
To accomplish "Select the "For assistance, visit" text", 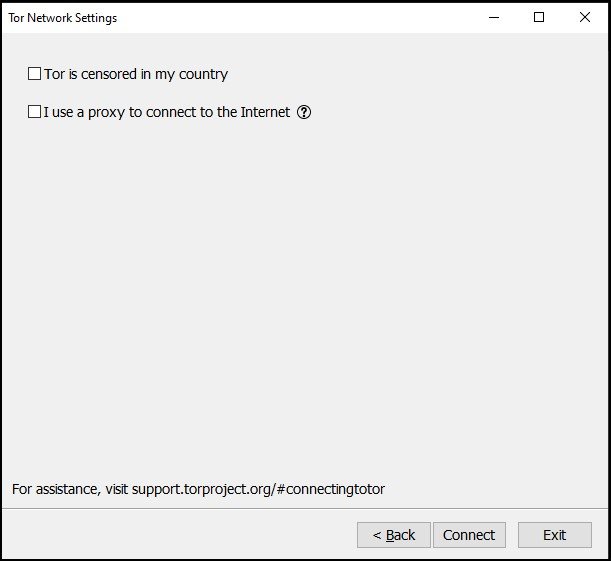I will (x=70, y=489).
